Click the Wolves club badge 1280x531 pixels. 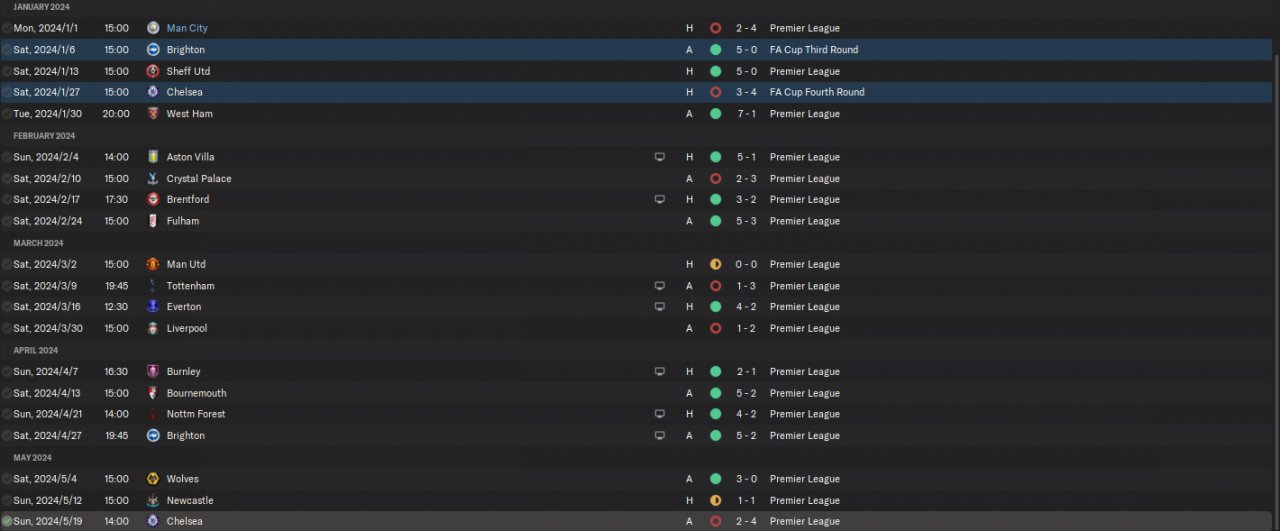pyautogui.click(x=153, y=479)
